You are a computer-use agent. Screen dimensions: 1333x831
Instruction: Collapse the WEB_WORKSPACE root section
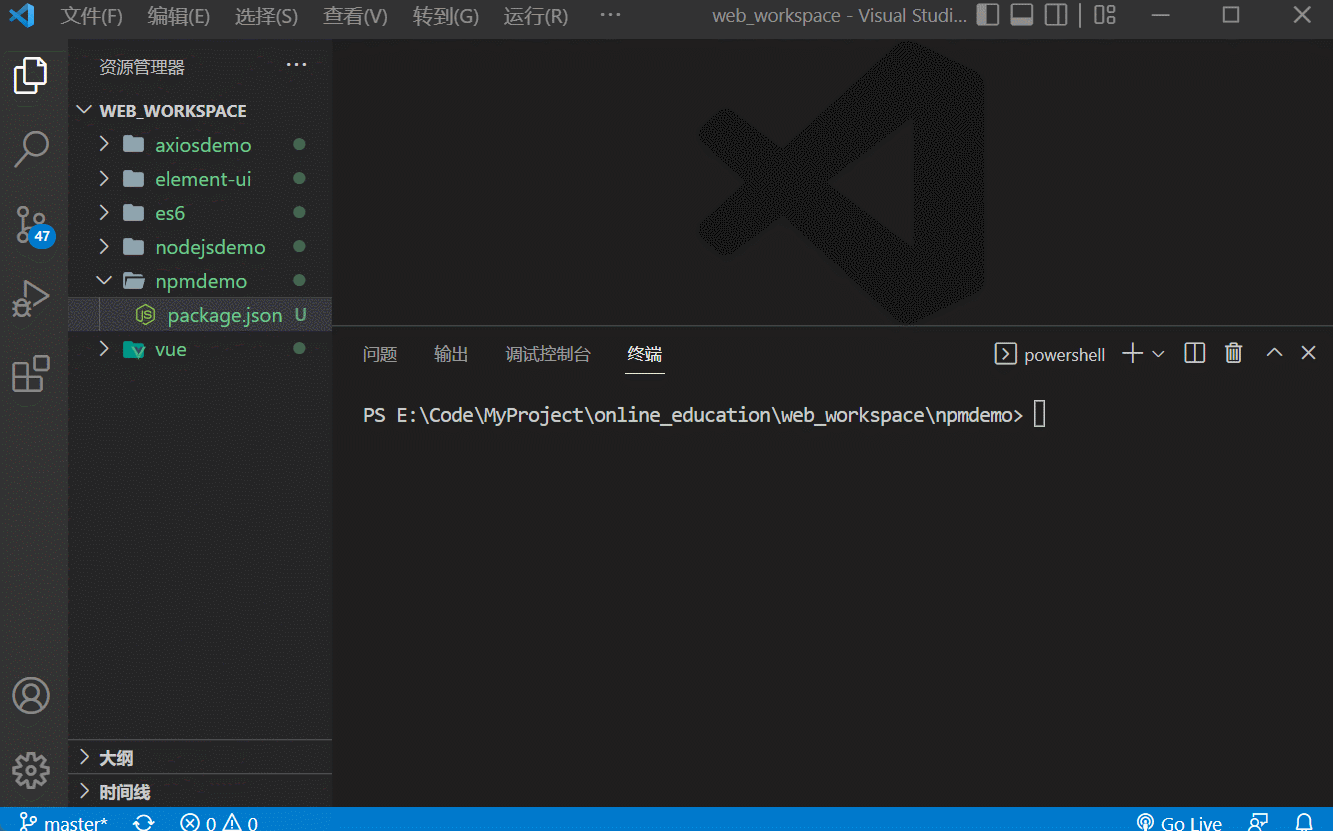85,111
